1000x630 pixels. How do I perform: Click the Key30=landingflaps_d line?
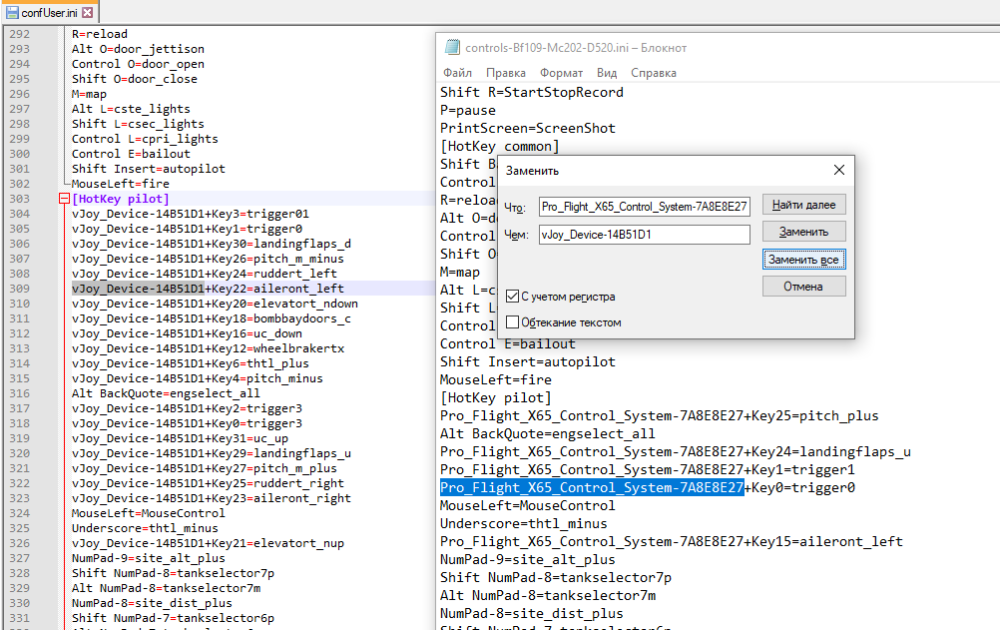click(211, 244)
